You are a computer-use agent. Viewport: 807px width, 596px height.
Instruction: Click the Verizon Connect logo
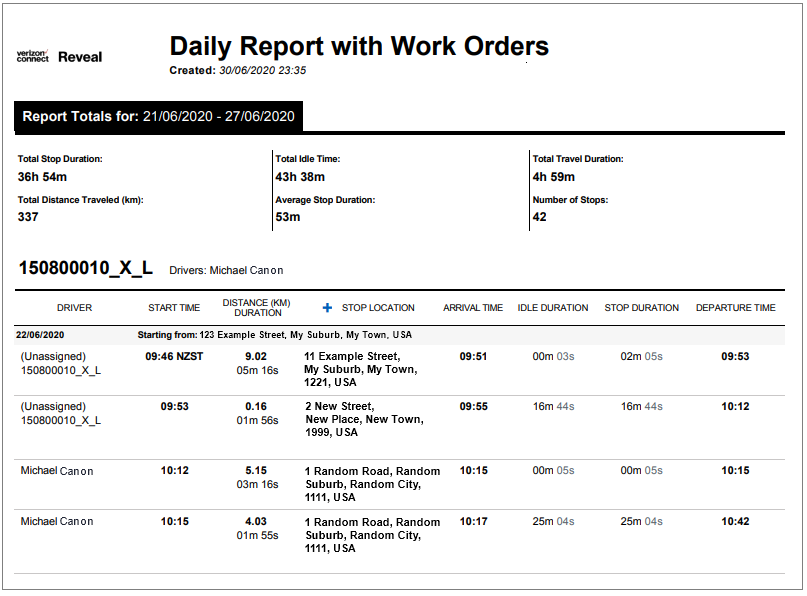point(32,56)
